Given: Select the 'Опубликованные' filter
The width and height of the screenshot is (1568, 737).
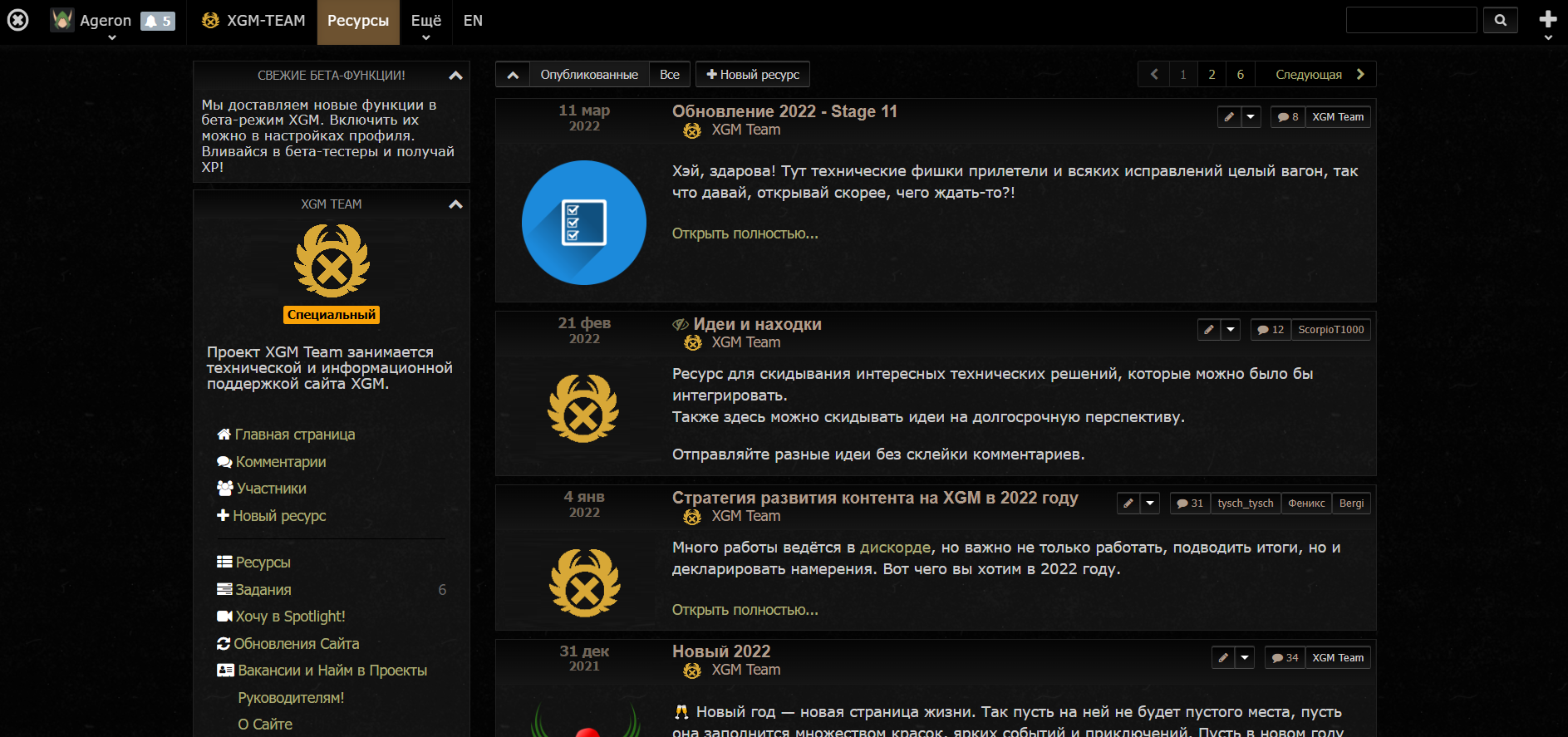Looking at the screenshot, I should coord(589,74).
